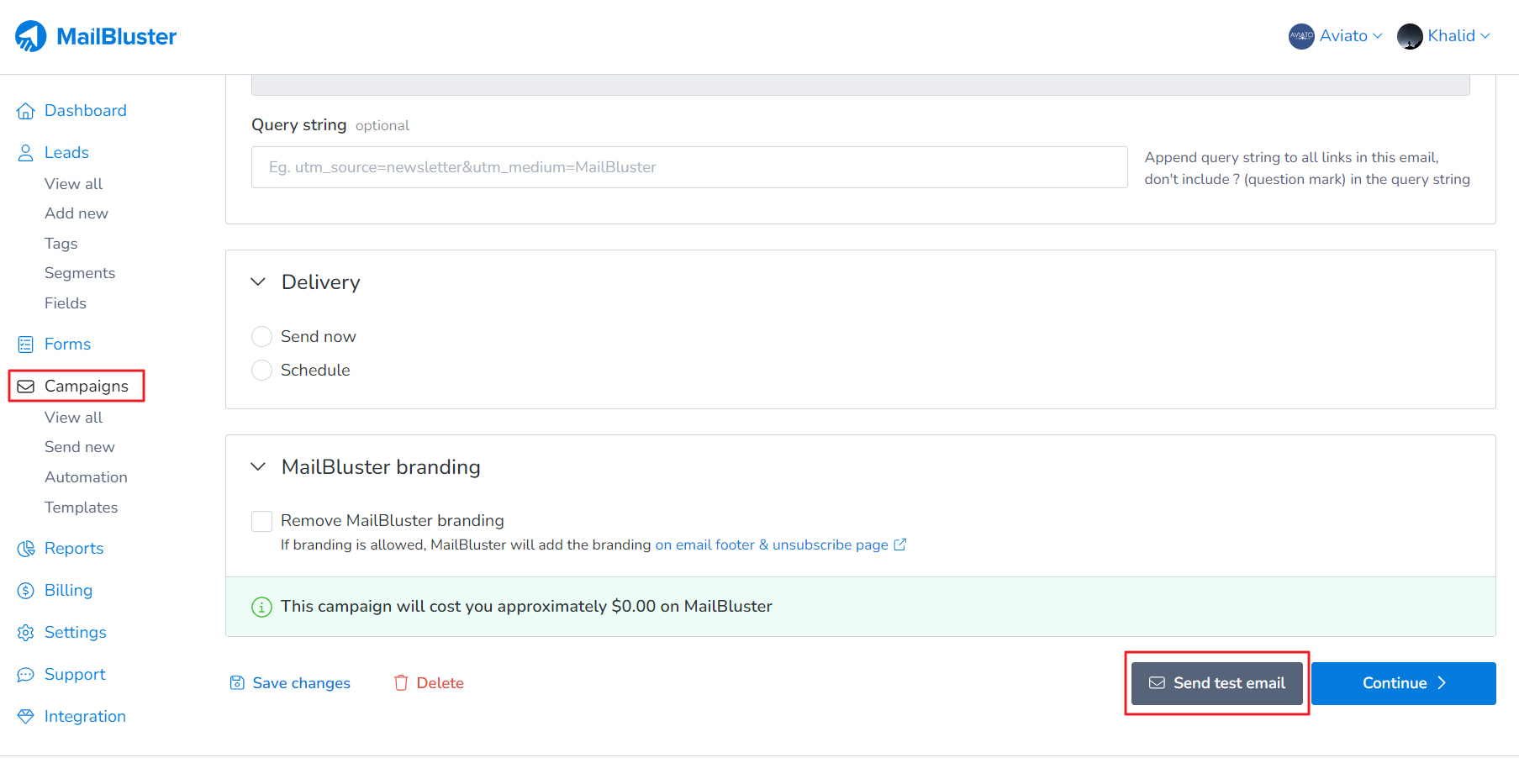1519x784 pixels.
Task: Click the Integration diamond icon
Action: [26, 717]
